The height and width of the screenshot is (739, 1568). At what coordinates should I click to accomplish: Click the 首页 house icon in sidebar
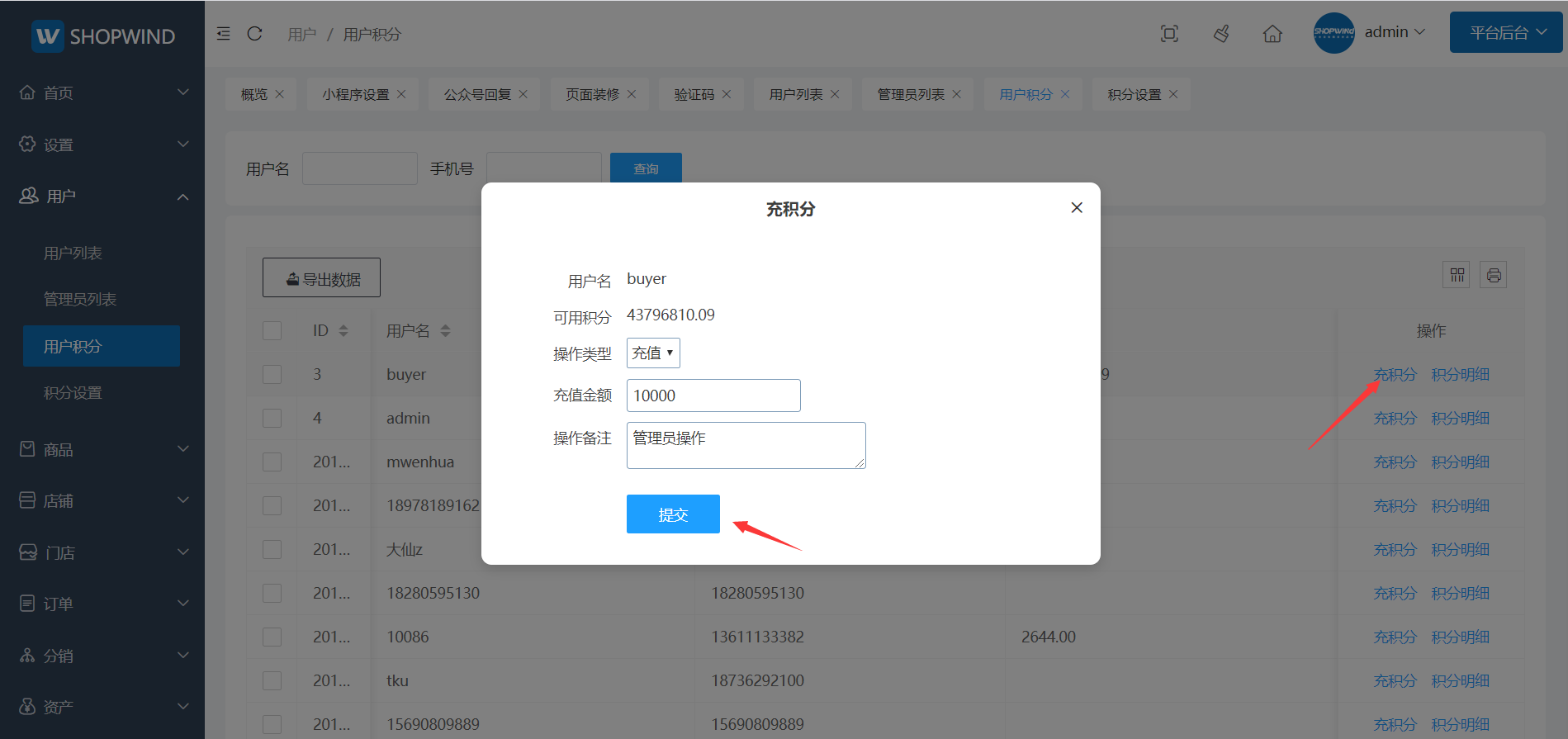27,92
